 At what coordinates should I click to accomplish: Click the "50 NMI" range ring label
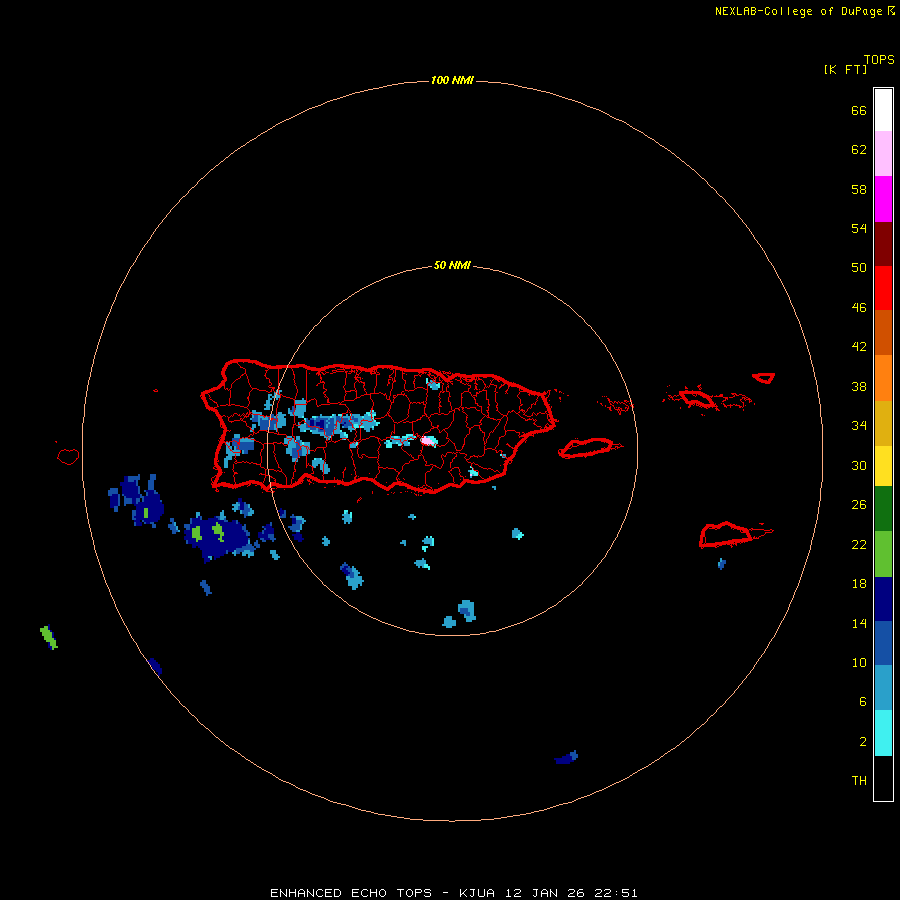pyautogui.click(x=452, y=265)
